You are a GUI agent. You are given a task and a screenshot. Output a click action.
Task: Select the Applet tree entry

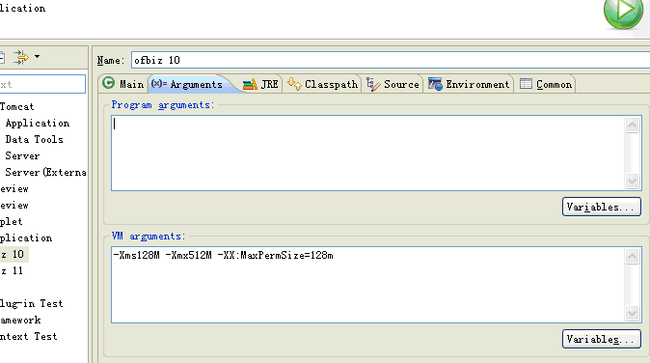coord(11,221)
